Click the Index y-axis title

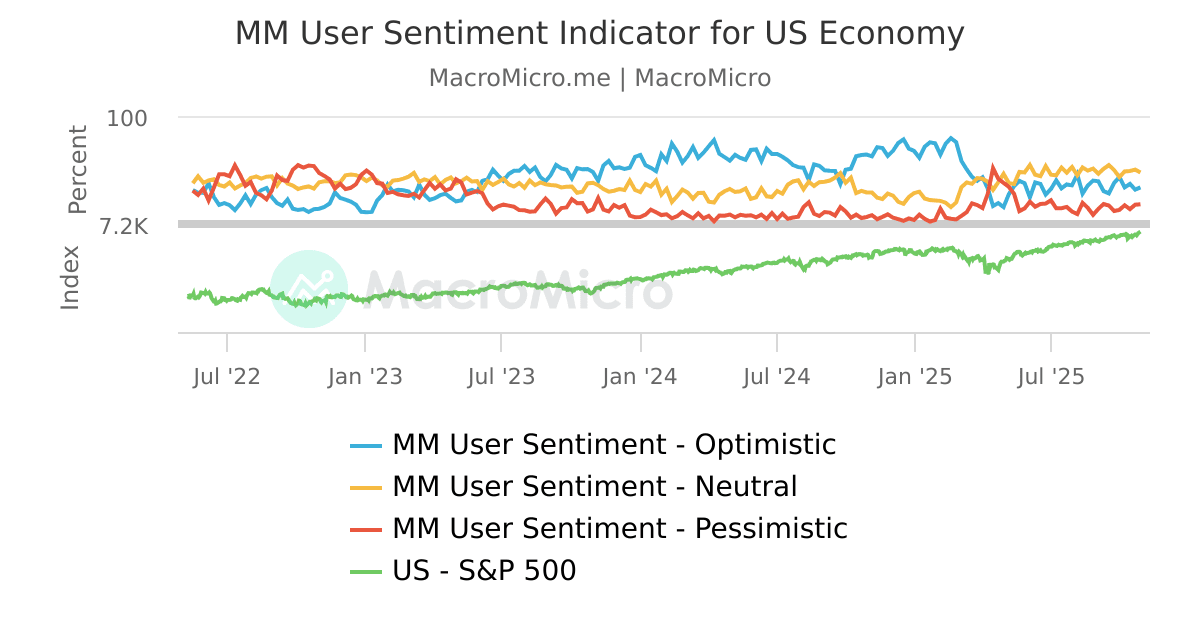click(70, 277)
